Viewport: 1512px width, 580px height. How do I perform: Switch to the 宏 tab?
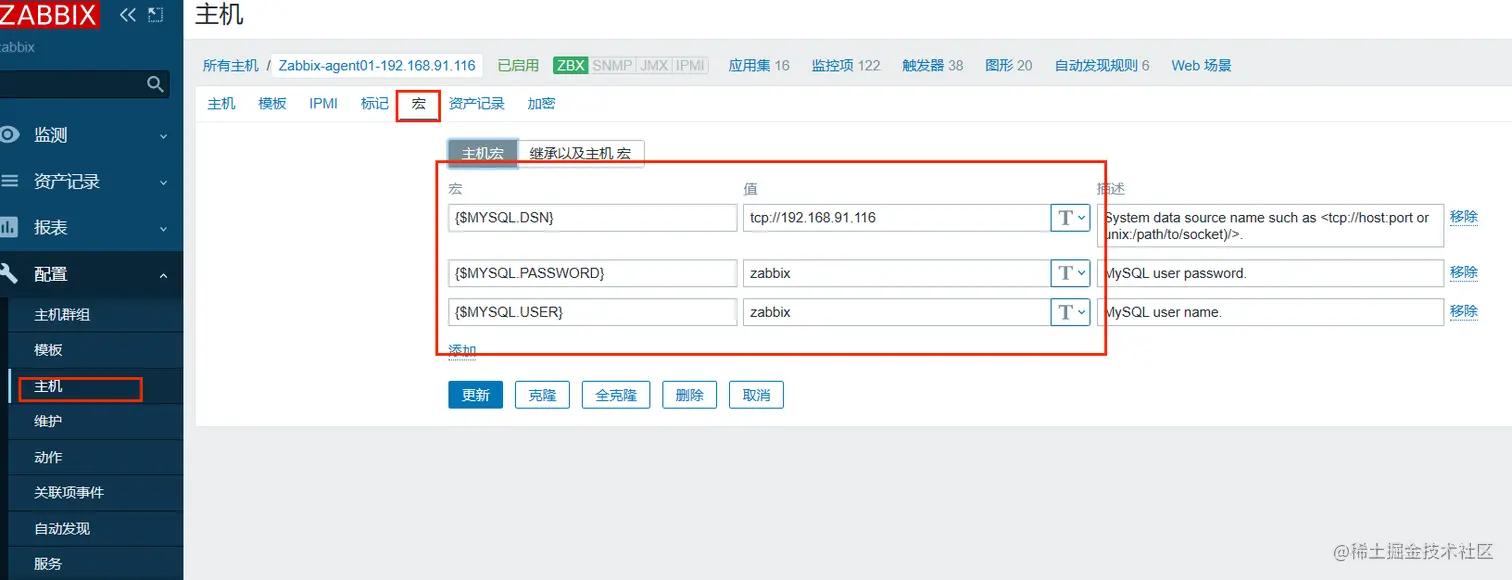[x=418, y=103]
